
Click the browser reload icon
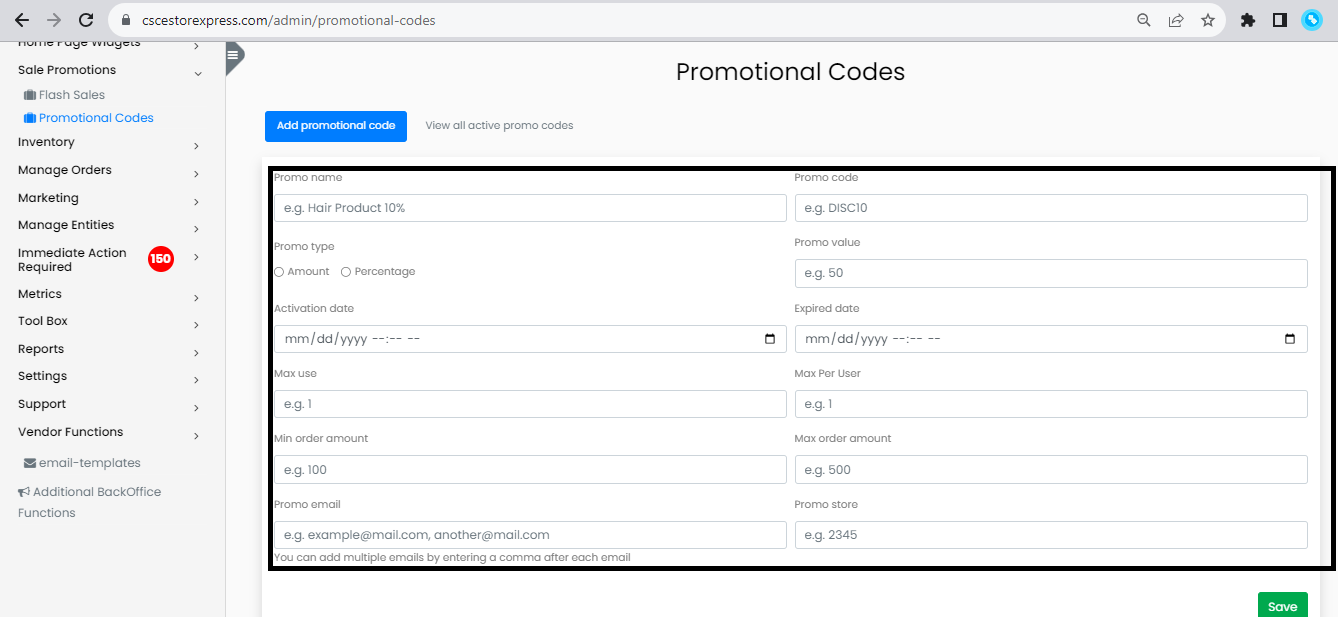pyautogui.click(x=86, y=20)
